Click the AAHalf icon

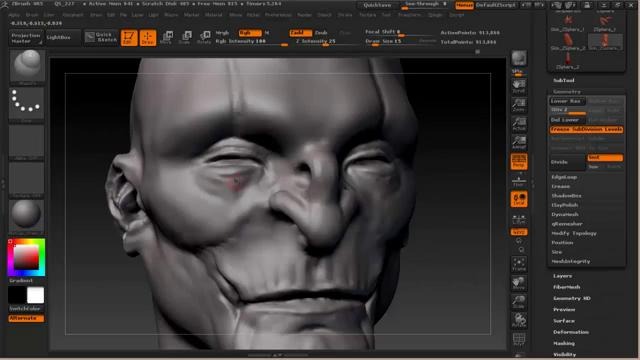tap(519, 142)
